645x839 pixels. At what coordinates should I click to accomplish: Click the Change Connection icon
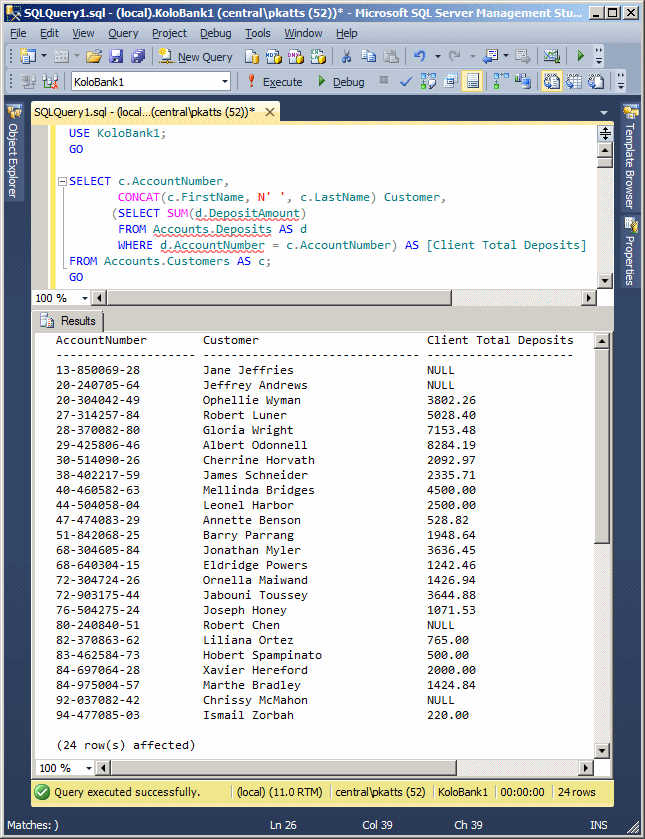pos(50,81)
